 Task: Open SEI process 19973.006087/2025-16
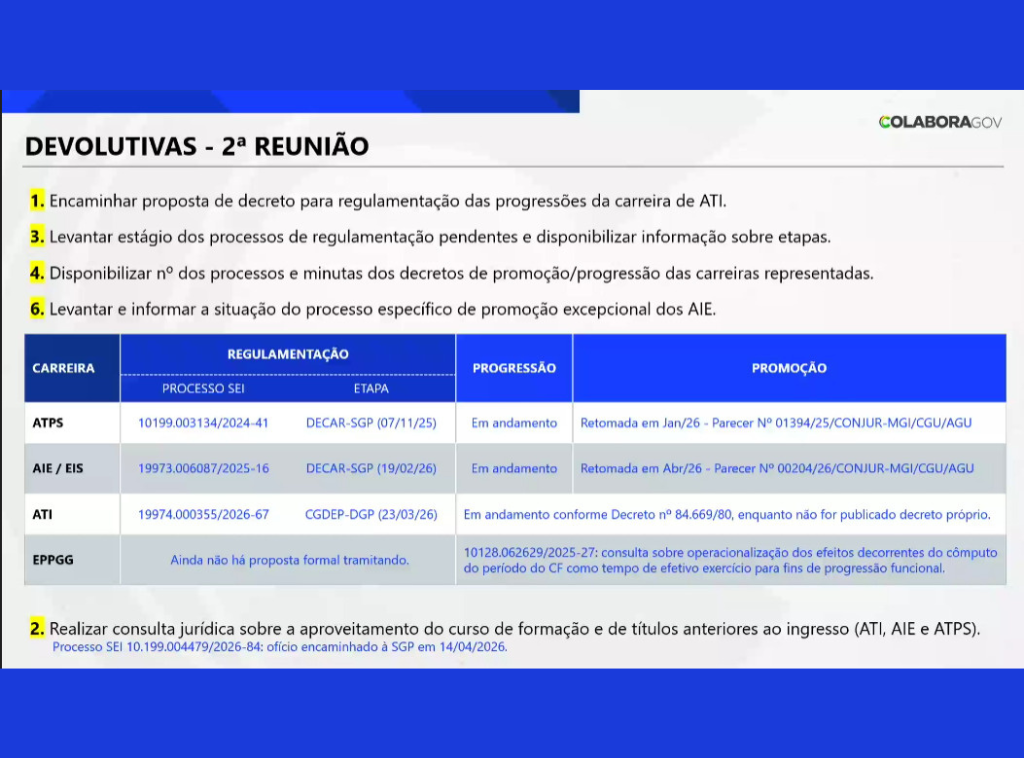[x=203, y=468]
